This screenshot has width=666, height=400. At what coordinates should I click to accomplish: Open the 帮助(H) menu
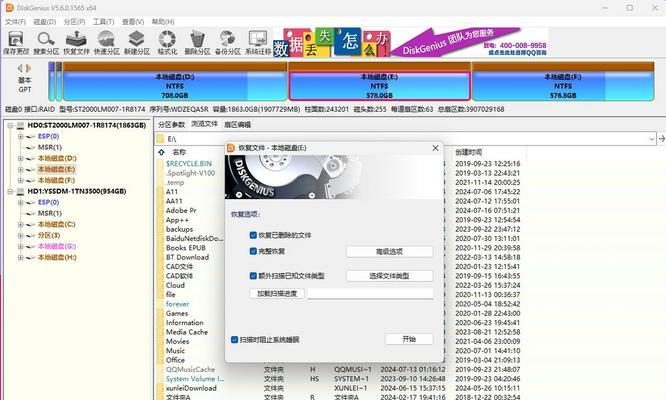(x=163, y=22)
